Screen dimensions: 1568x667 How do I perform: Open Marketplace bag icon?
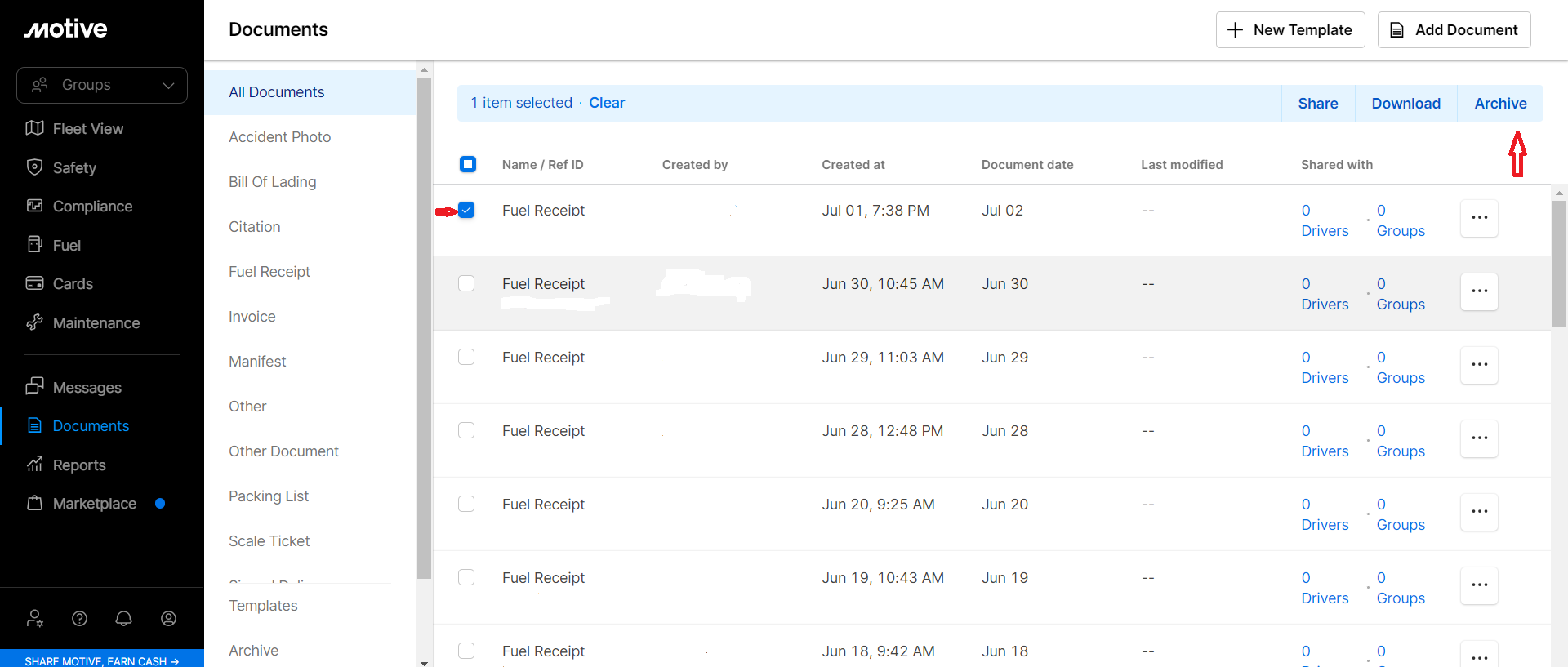click(x=34, y=503)
